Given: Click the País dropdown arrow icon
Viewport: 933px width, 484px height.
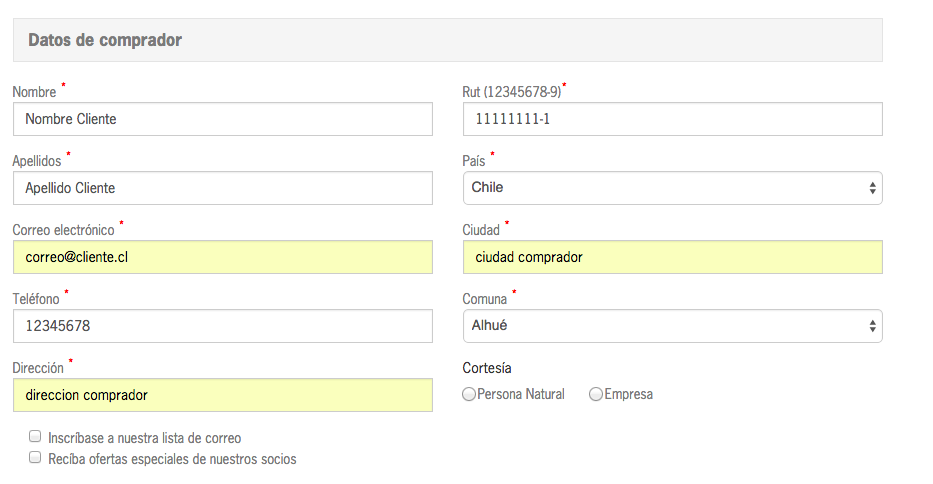Looking at the screenshot, I should click(x=873, y=188).
